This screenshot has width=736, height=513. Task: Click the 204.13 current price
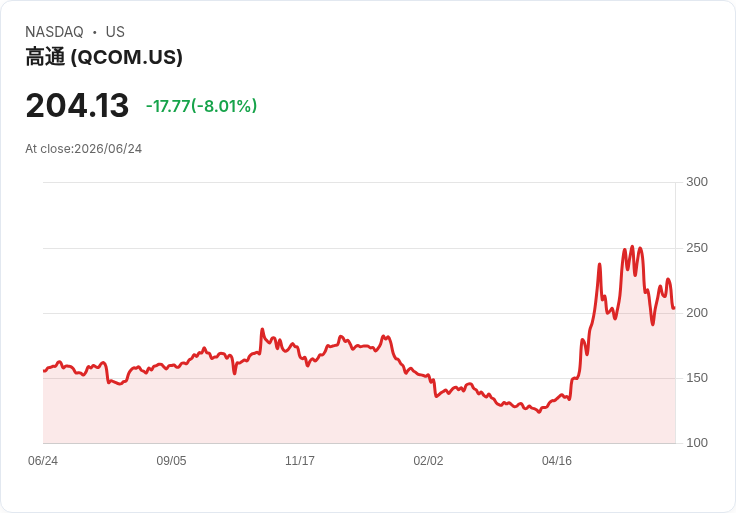[77, 105]
